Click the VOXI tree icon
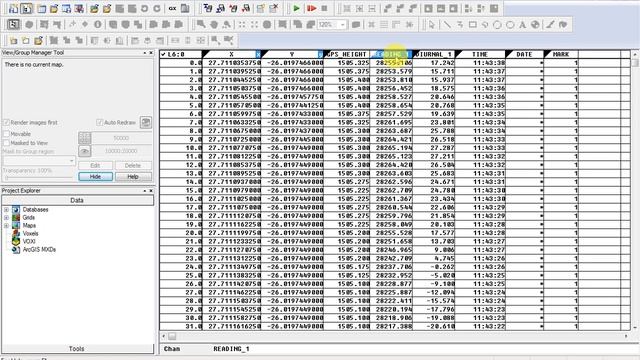This screenshot has width=640, height=360. coord(16,241)
